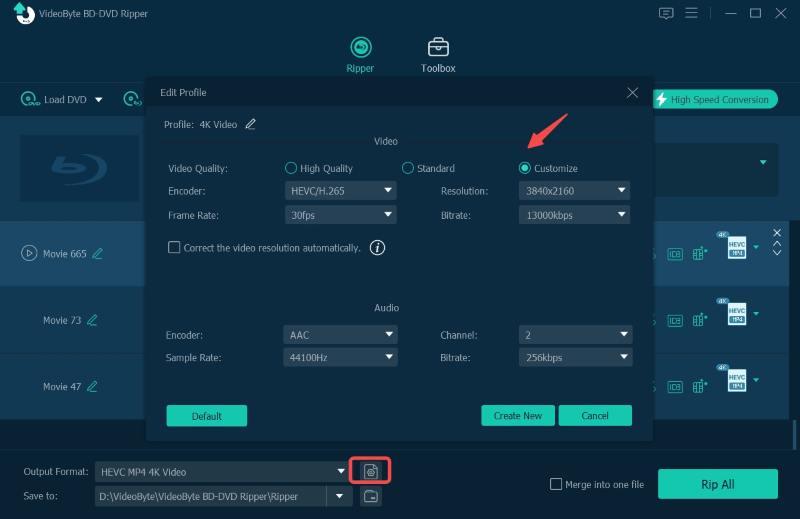Select the High Quality radio button

tap(291, 168)
